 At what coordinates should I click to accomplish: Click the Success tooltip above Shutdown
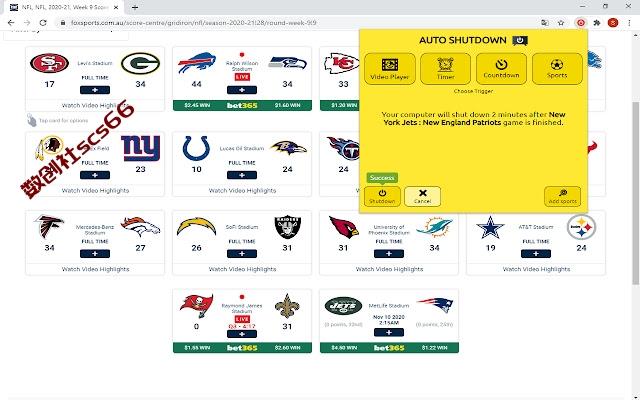[382, 178]
